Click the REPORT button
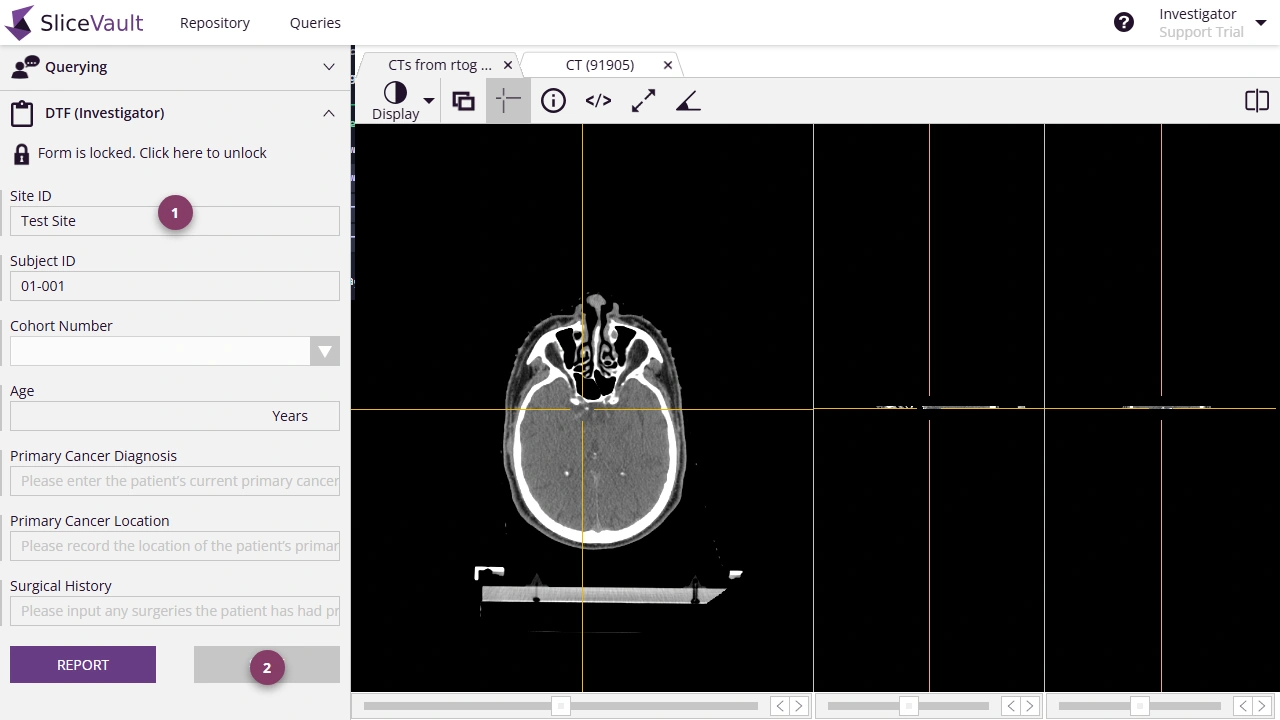The image size is (1280, 720). pos(83,664)
